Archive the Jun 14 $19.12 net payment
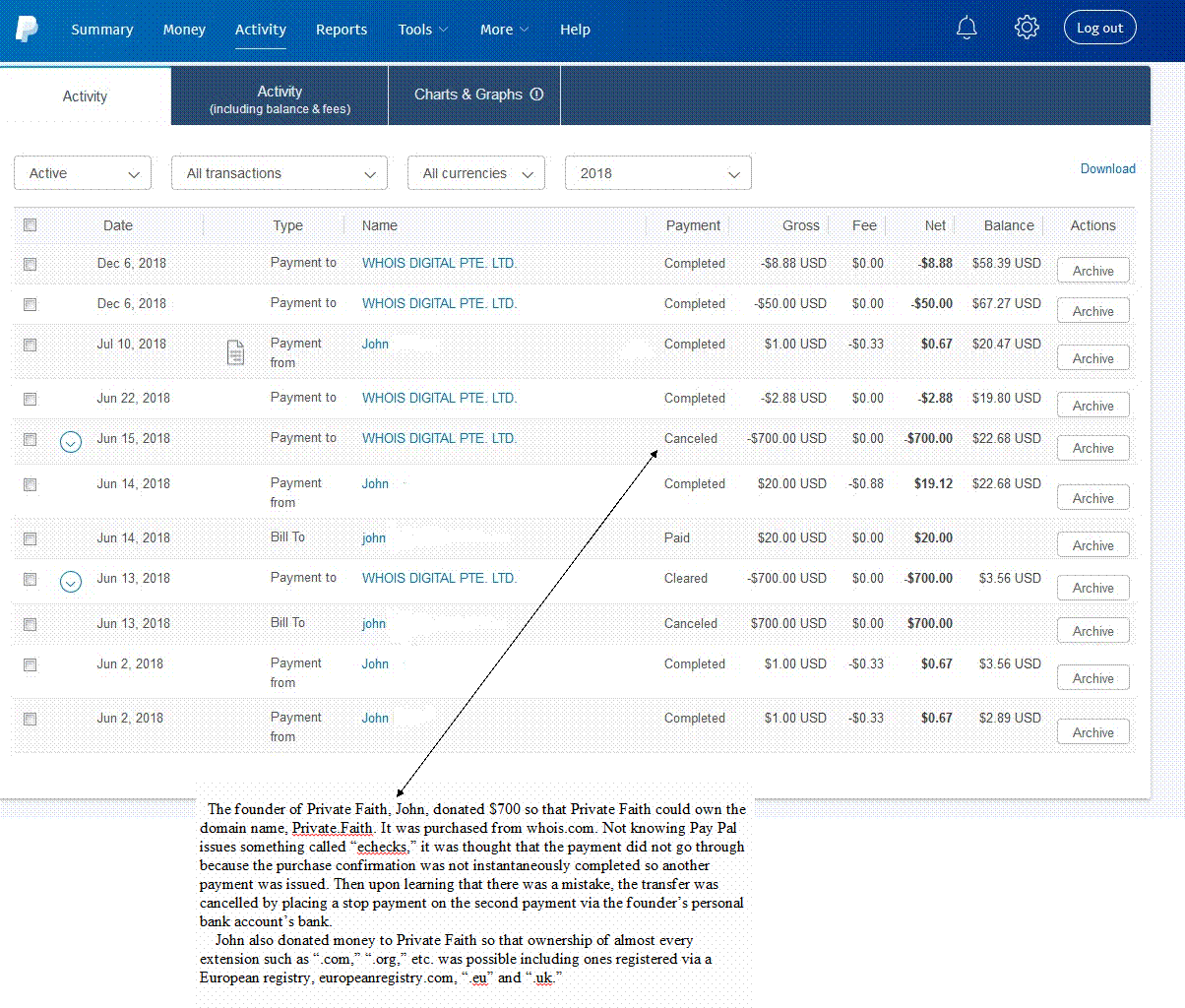This screenshot has width=1185, height=1008. [1093, 498]
